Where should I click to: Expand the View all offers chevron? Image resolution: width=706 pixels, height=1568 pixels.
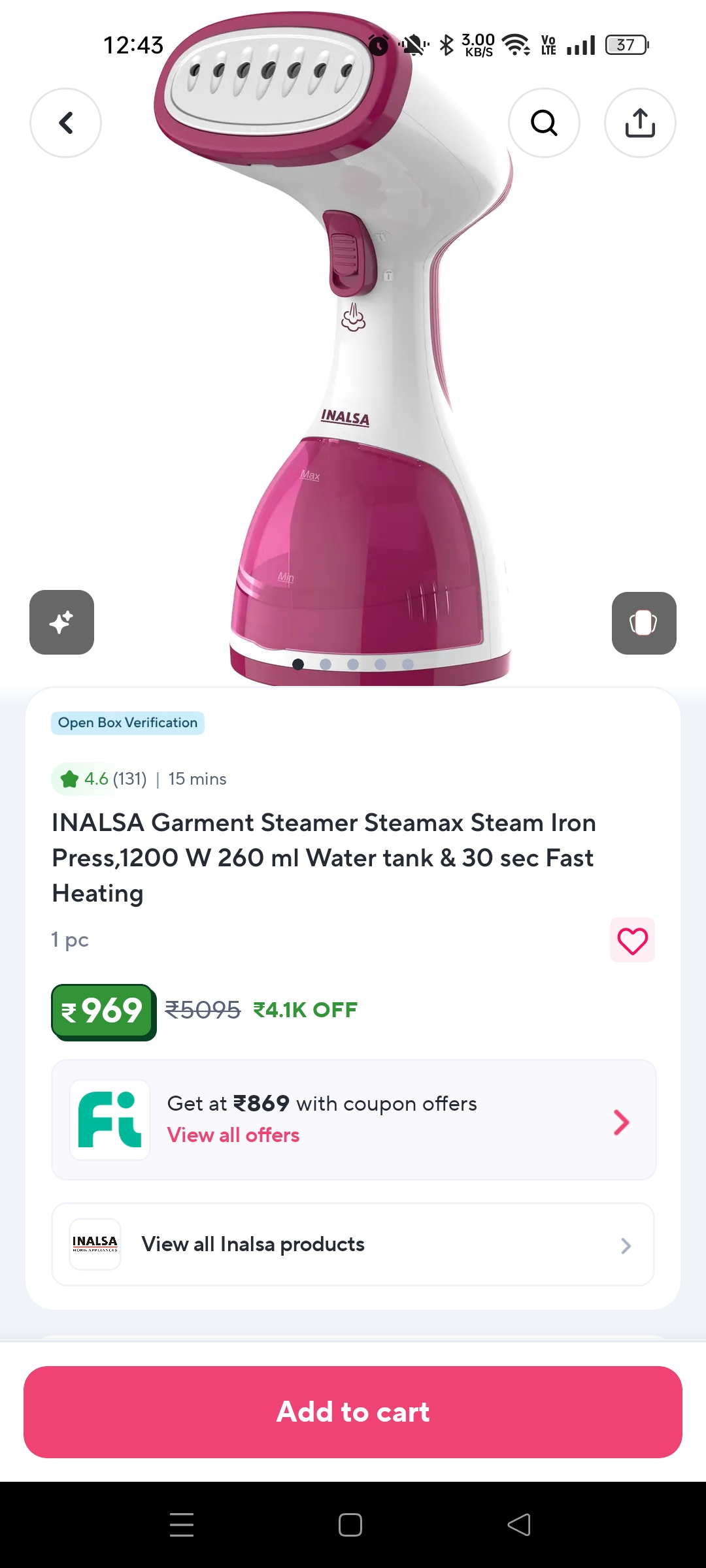coord(622,1121)
